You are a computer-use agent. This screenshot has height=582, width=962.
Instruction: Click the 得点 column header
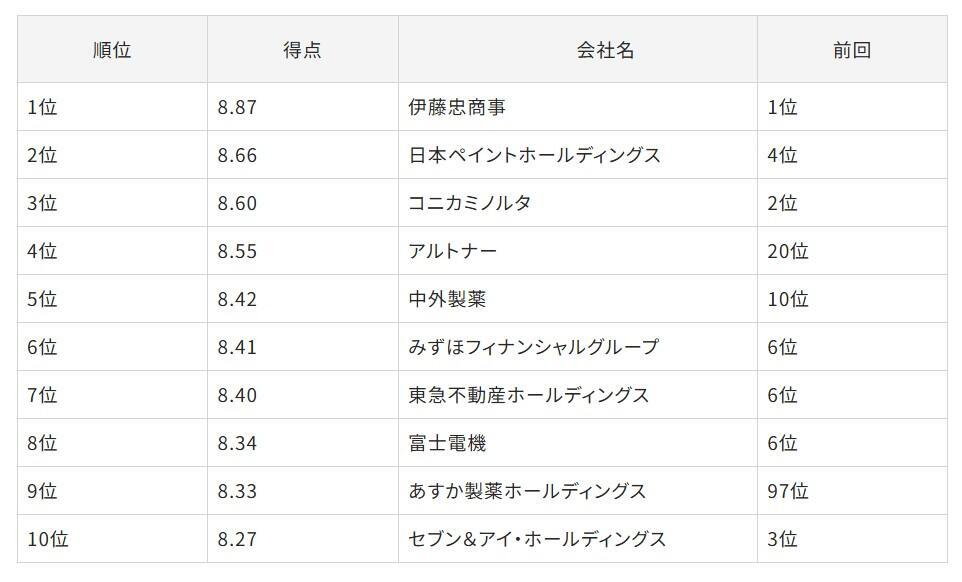[302, 50]
